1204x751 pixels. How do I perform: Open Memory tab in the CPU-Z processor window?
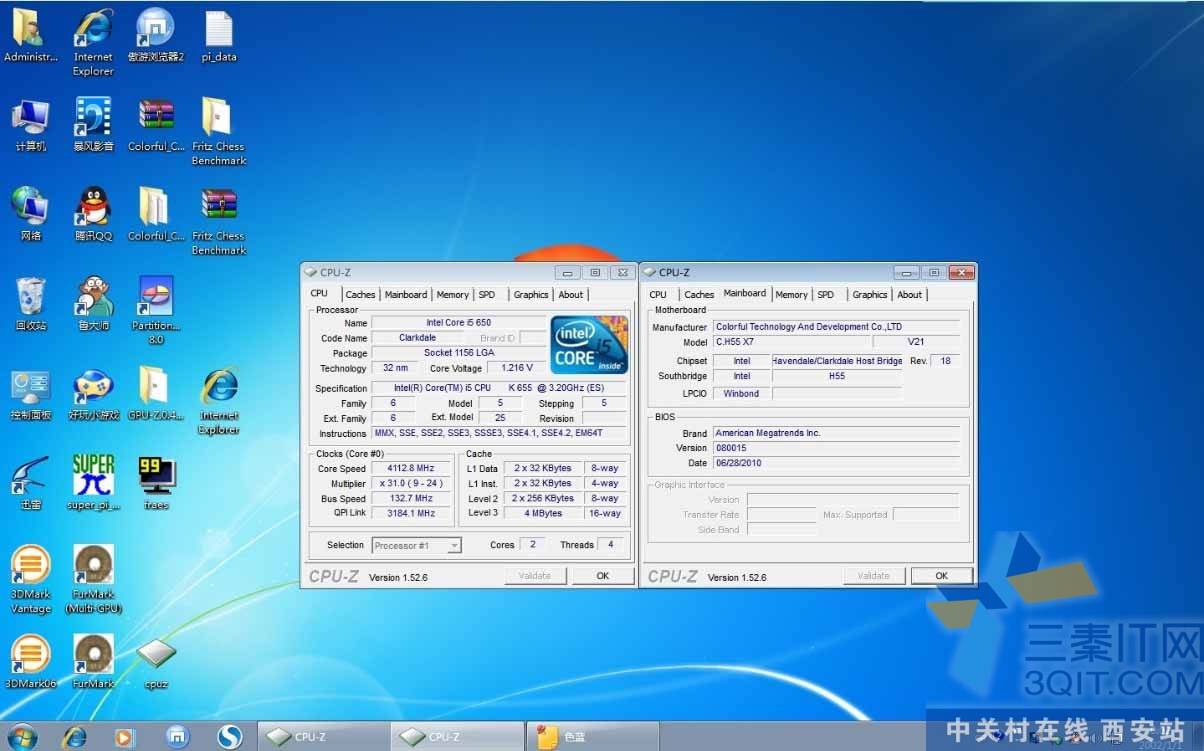[452, 294]
